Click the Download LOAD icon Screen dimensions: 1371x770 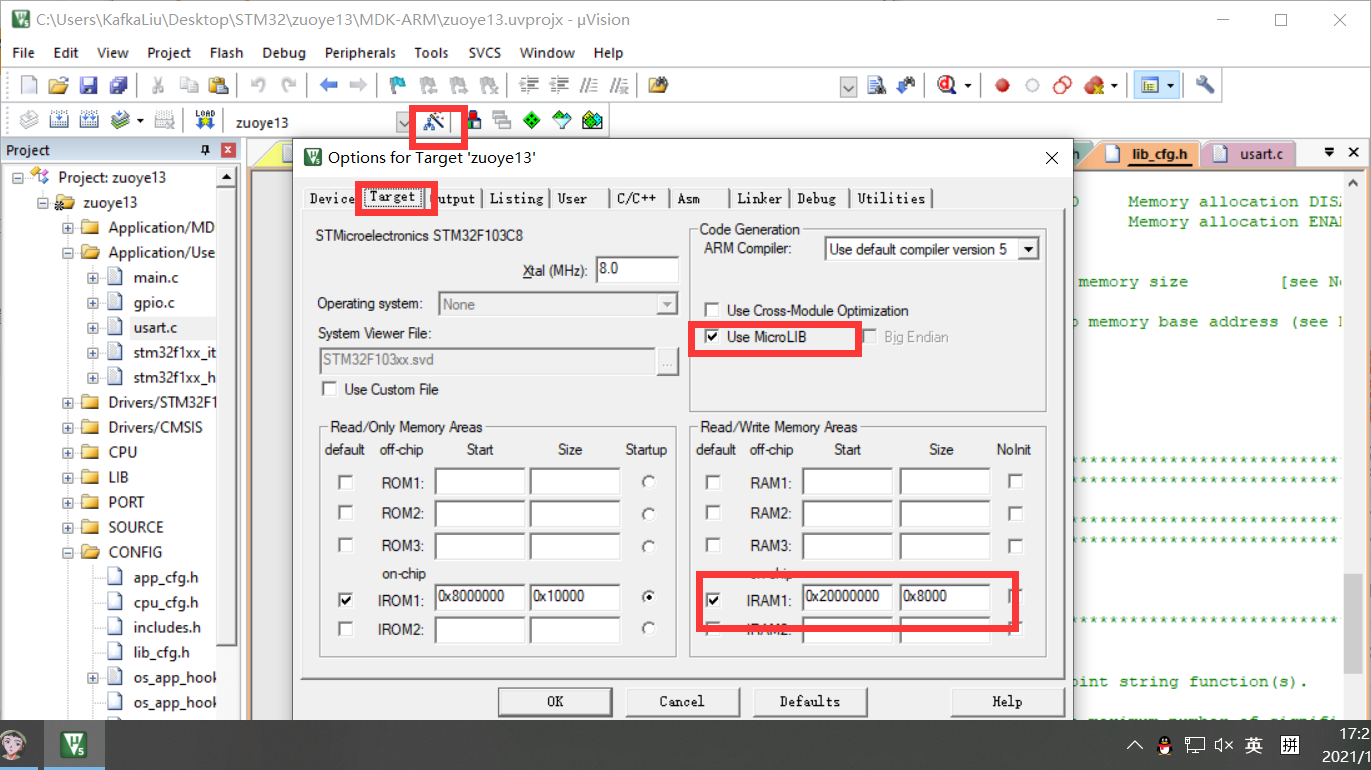click(x=205, y=121)
